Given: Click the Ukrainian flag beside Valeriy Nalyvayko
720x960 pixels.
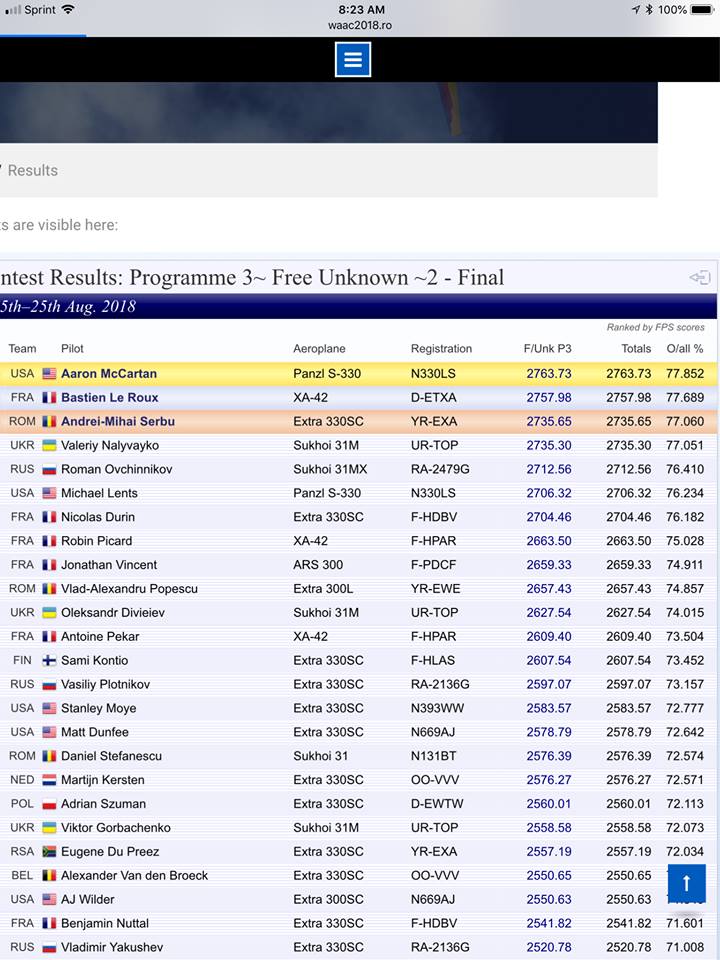Looking at the screenshot, I should coord(49,445).
